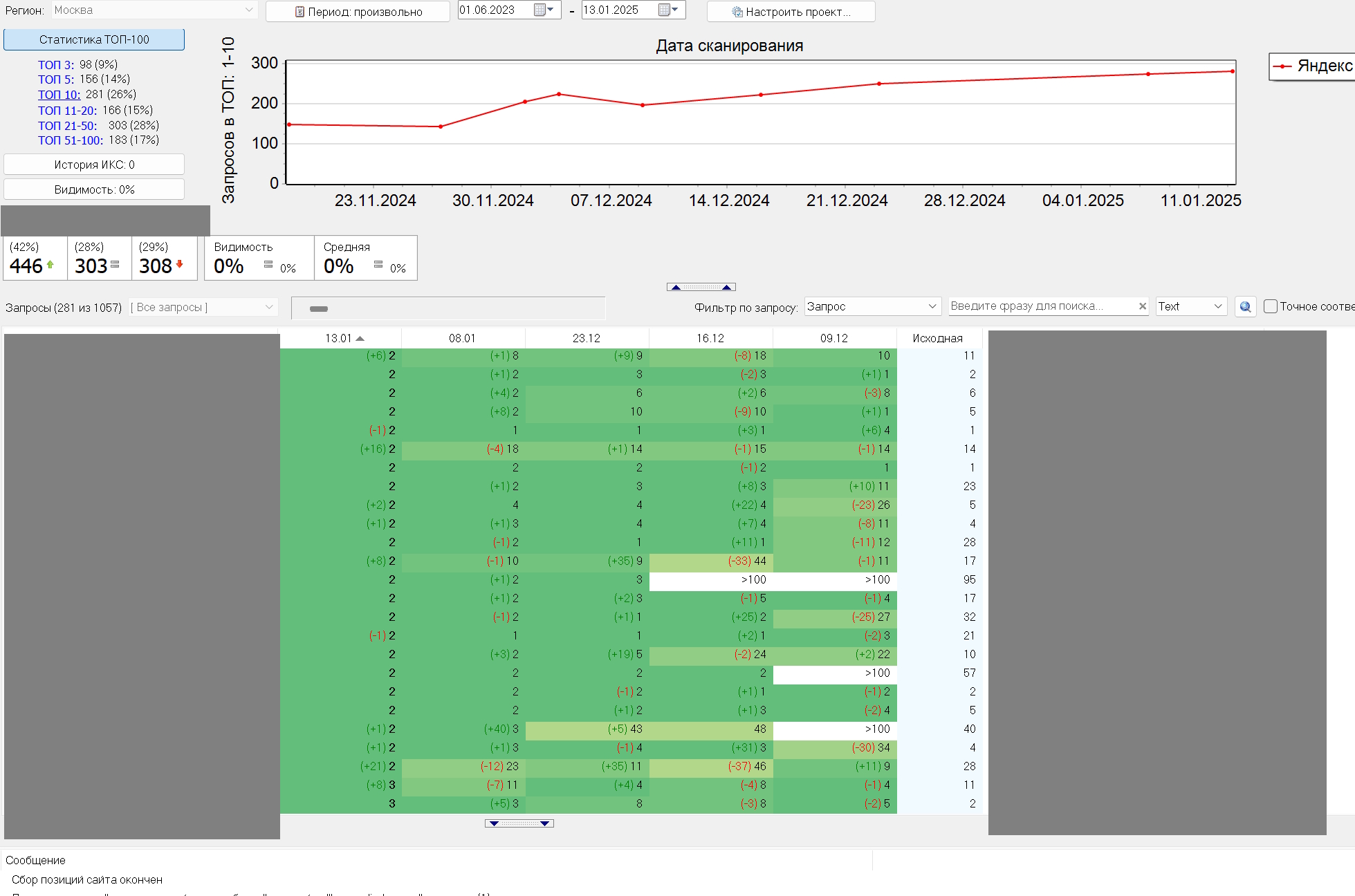Clear the search phrase with the X icon
Viewport: 1355px width, 896px height.
(x=1142, y=306)
